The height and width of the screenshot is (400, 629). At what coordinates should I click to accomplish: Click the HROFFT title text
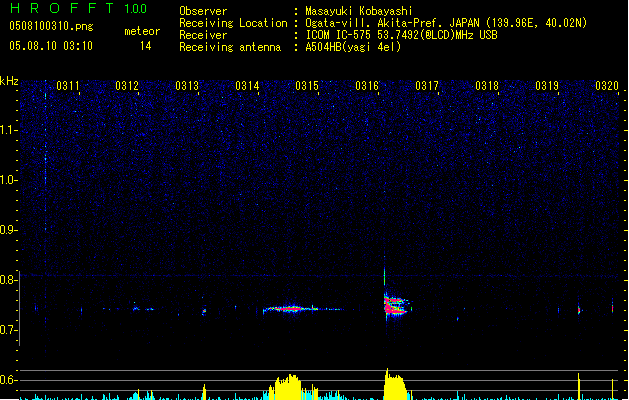pos(62,8)
